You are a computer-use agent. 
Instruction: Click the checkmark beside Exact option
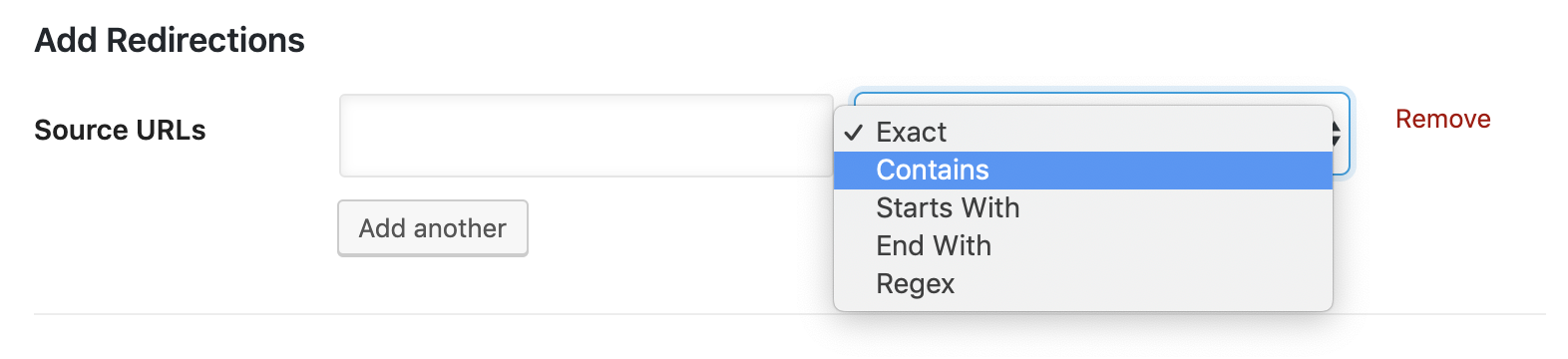point(854,132)
